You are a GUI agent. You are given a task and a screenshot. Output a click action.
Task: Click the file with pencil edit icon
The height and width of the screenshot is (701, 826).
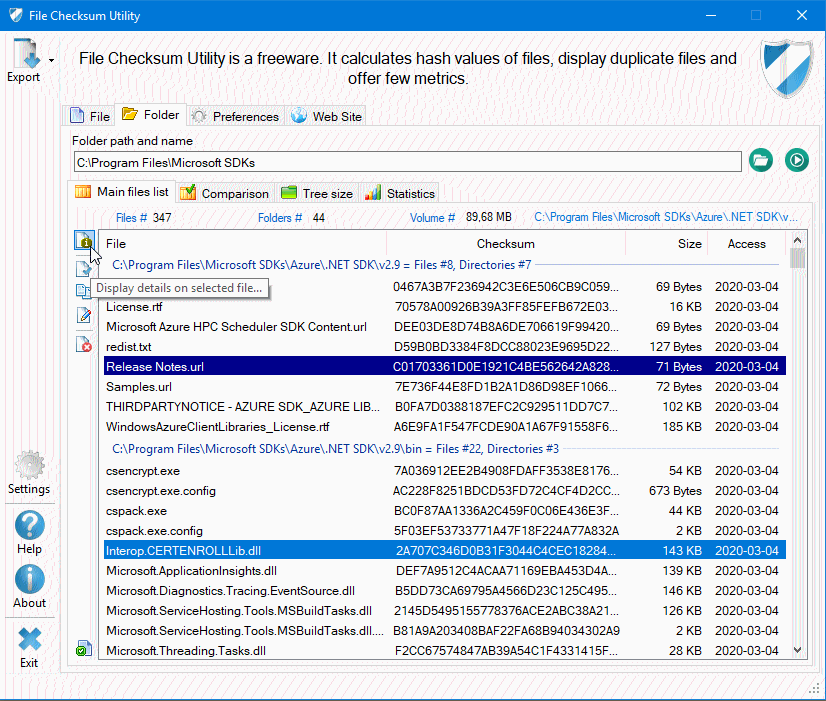[84, 317]
